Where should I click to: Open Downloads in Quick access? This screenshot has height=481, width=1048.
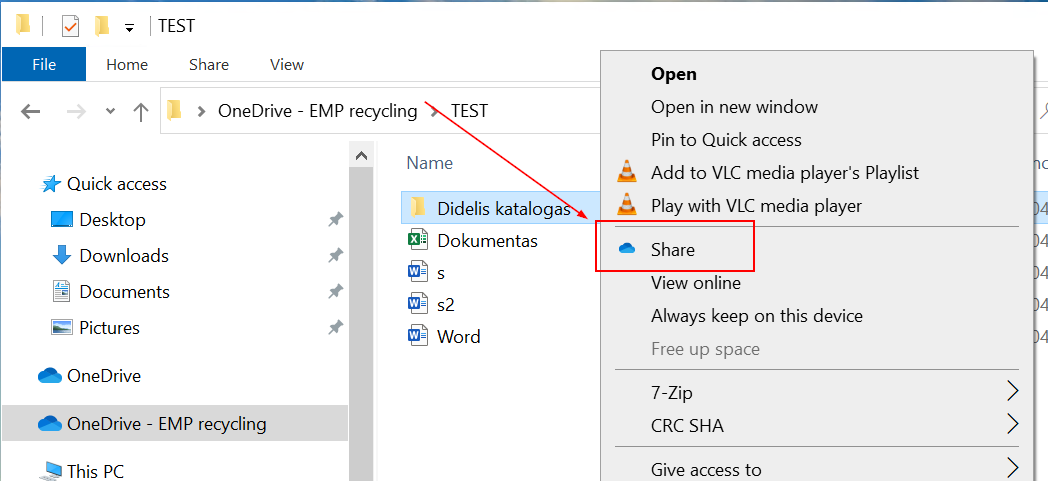(124, 256)
